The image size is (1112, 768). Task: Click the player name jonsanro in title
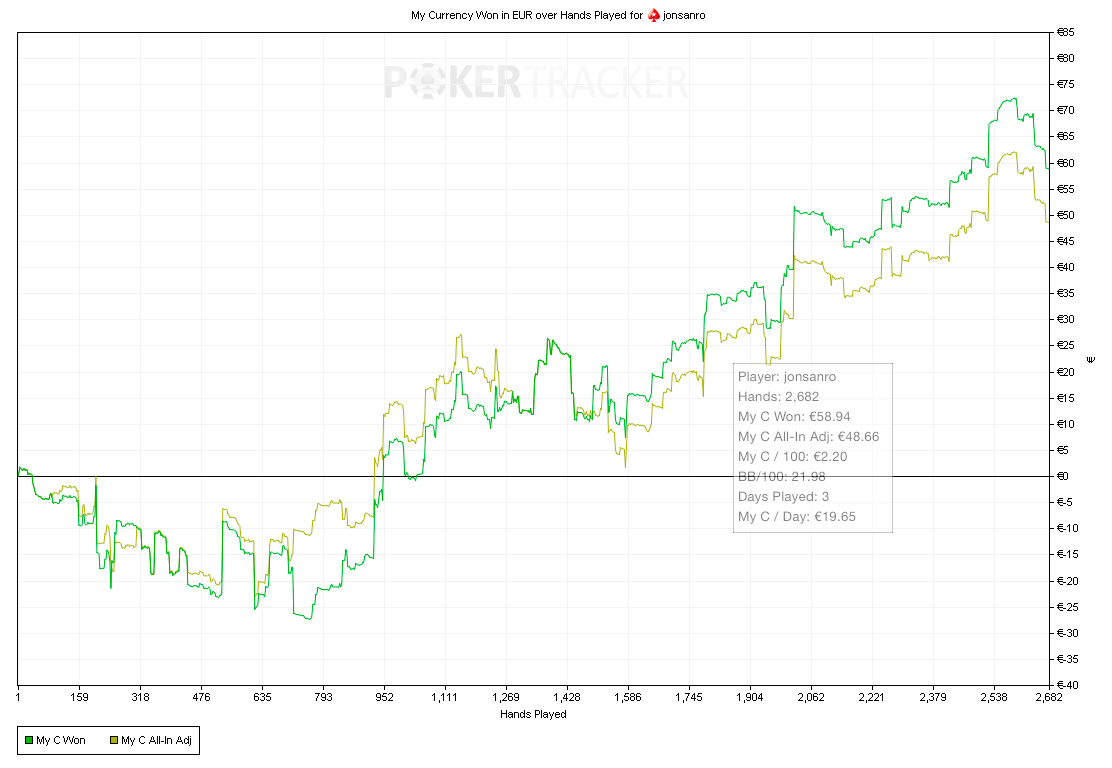click(684, 15)
